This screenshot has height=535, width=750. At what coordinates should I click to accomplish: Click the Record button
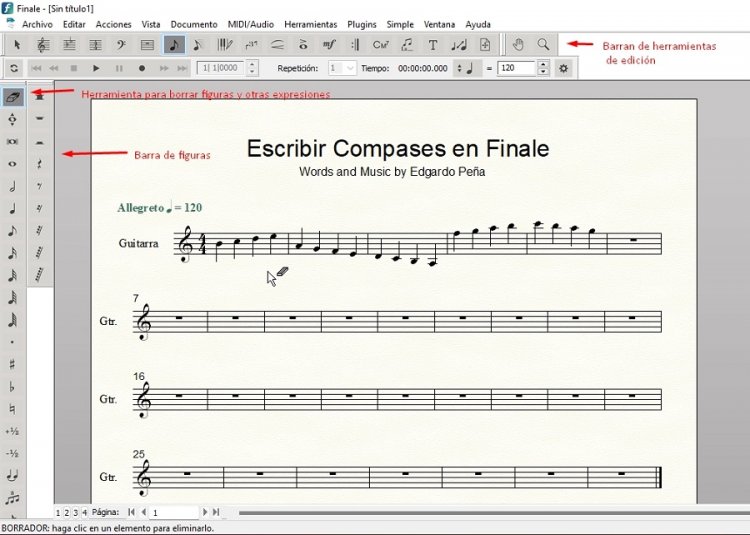point(142,68)
